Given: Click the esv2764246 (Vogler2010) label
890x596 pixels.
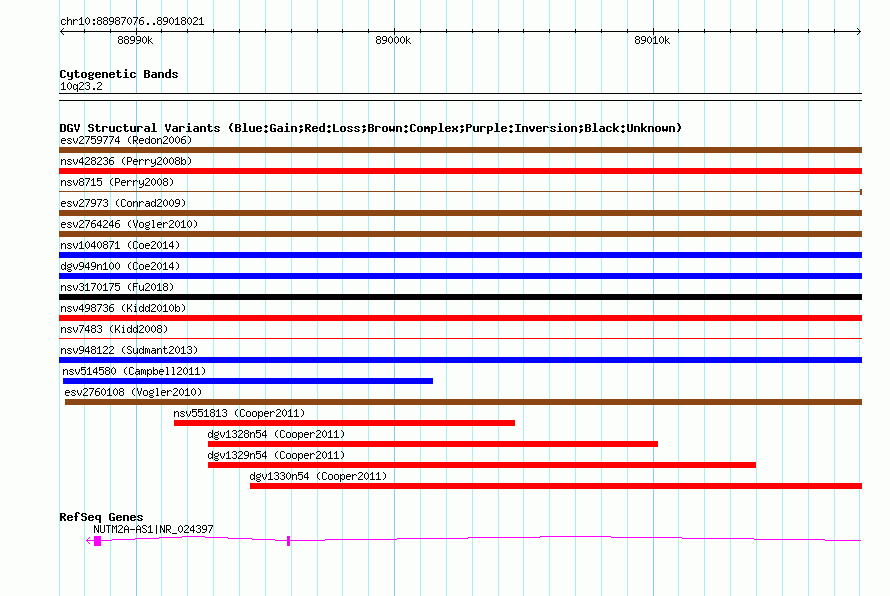Looking at the screenshot, I should click(x=129, y=224).
